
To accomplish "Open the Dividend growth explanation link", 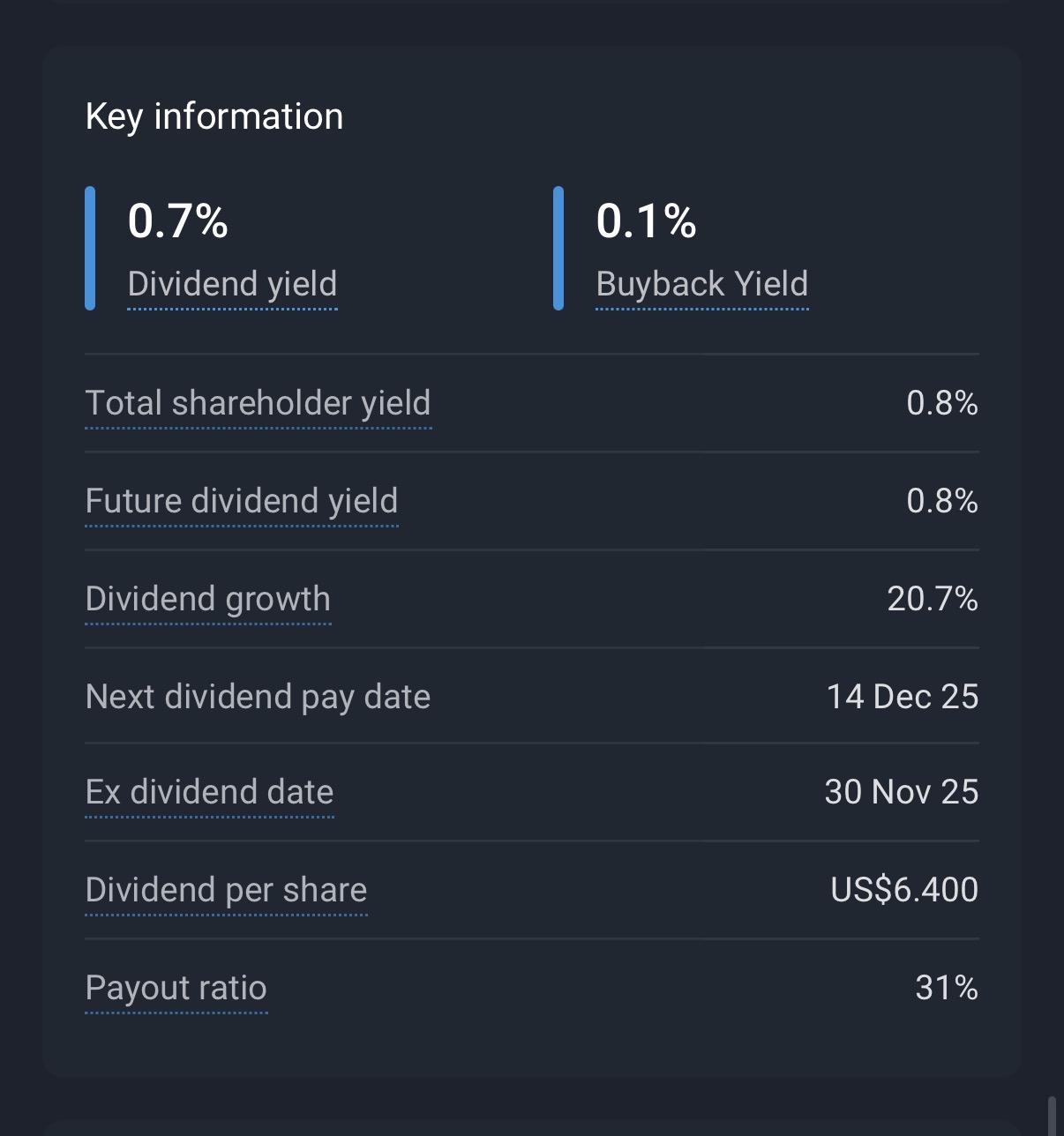I will pyautogui.click(x=207, y=599).
